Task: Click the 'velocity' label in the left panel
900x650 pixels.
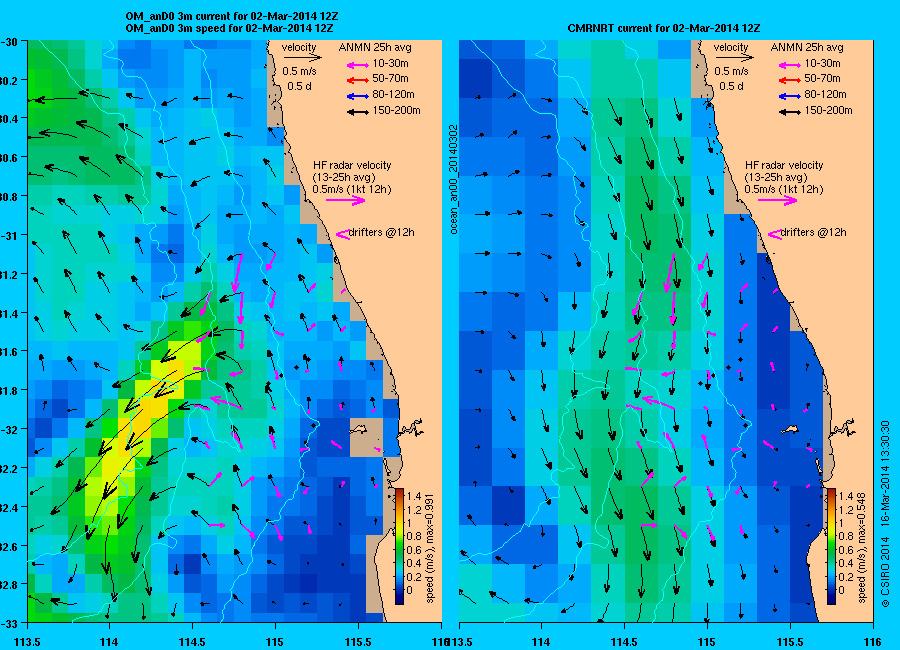Action: [x=299, y=47]
